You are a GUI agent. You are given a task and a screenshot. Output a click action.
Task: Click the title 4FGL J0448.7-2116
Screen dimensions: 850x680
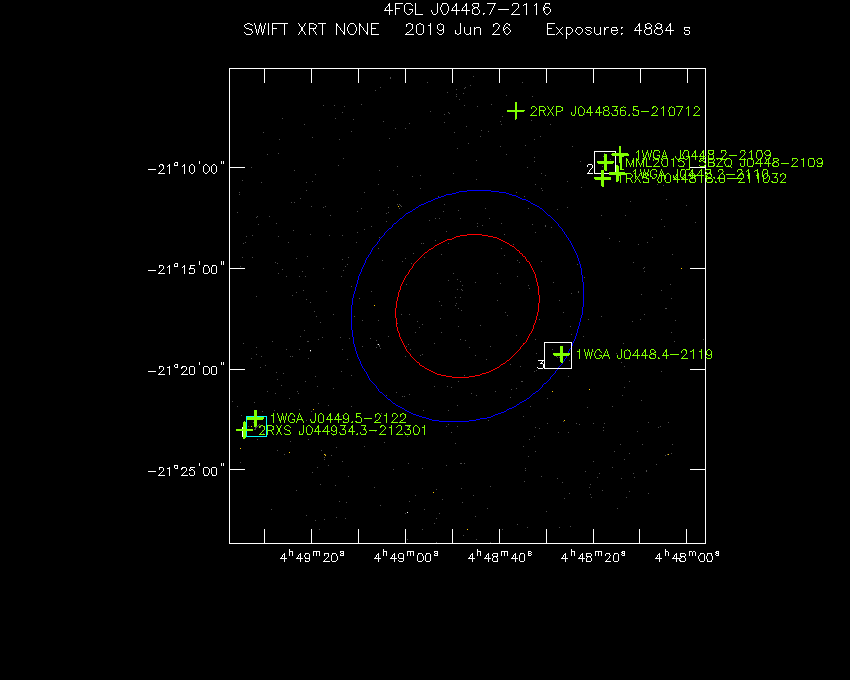467,9
